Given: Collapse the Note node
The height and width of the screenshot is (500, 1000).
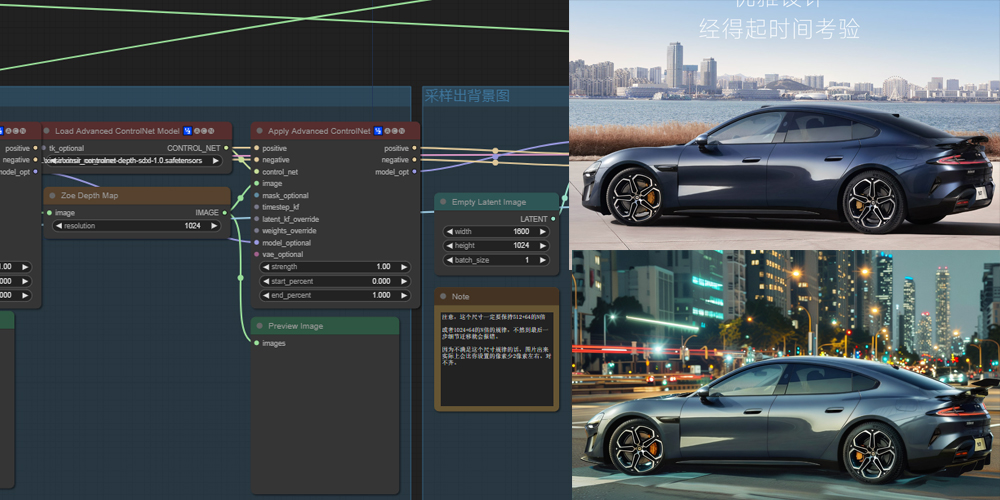Looking at the screenshot, I should pos(443,296).
